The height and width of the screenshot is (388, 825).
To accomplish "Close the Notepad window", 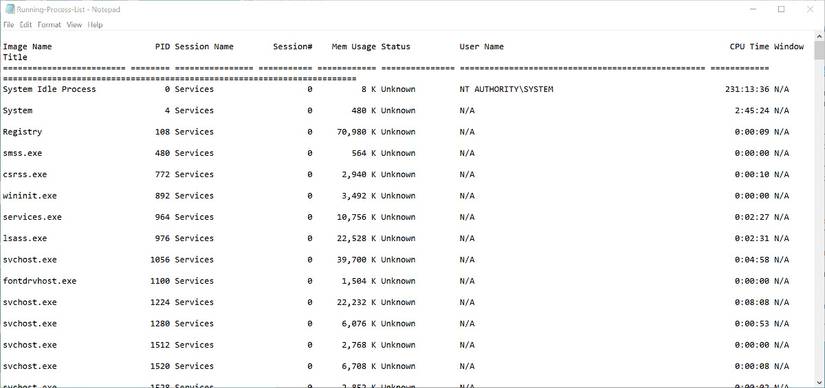I will [x=810, y=9].
